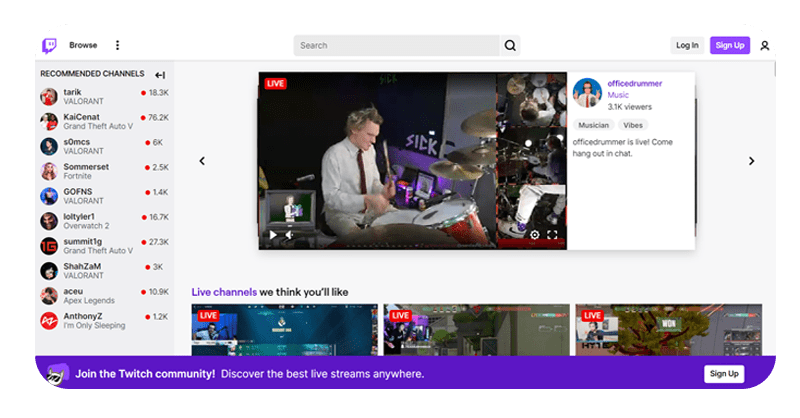The width and height of the screenshot is (800, 418).
Task: Select the Musician tag
Action: (593, 125)
